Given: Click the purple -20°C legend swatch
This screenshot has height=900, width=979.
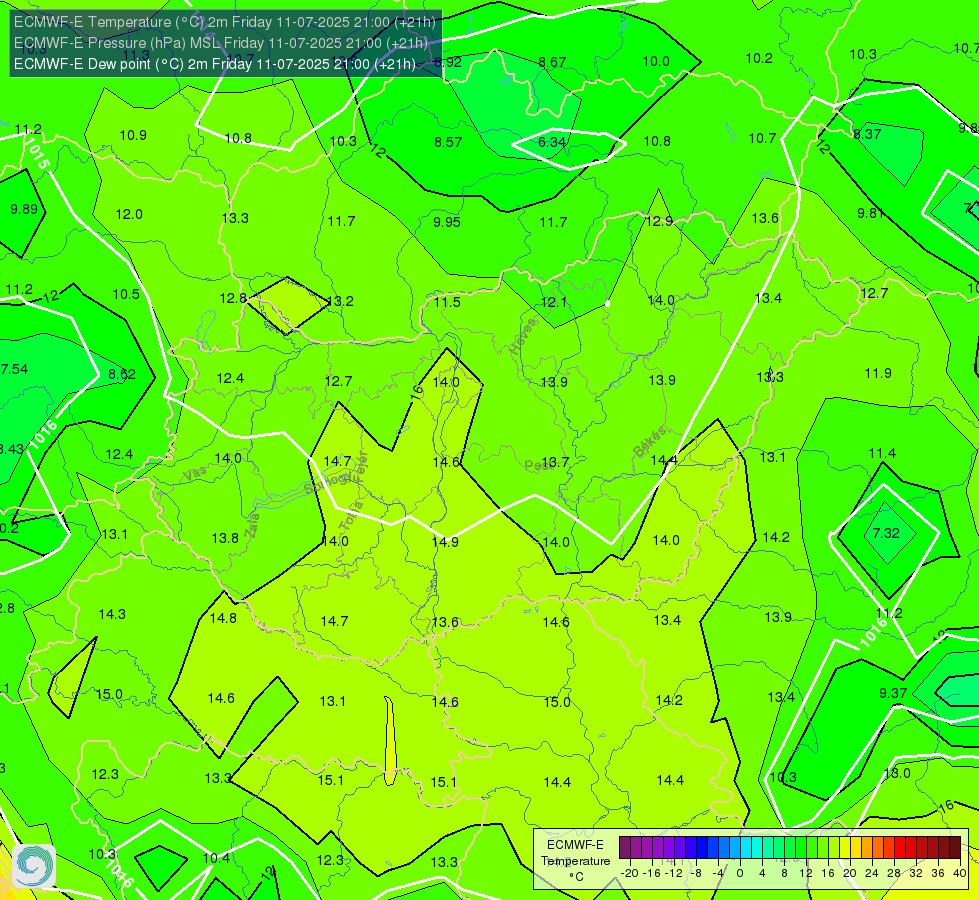Looking at the screenshot, I should (625, 848).
